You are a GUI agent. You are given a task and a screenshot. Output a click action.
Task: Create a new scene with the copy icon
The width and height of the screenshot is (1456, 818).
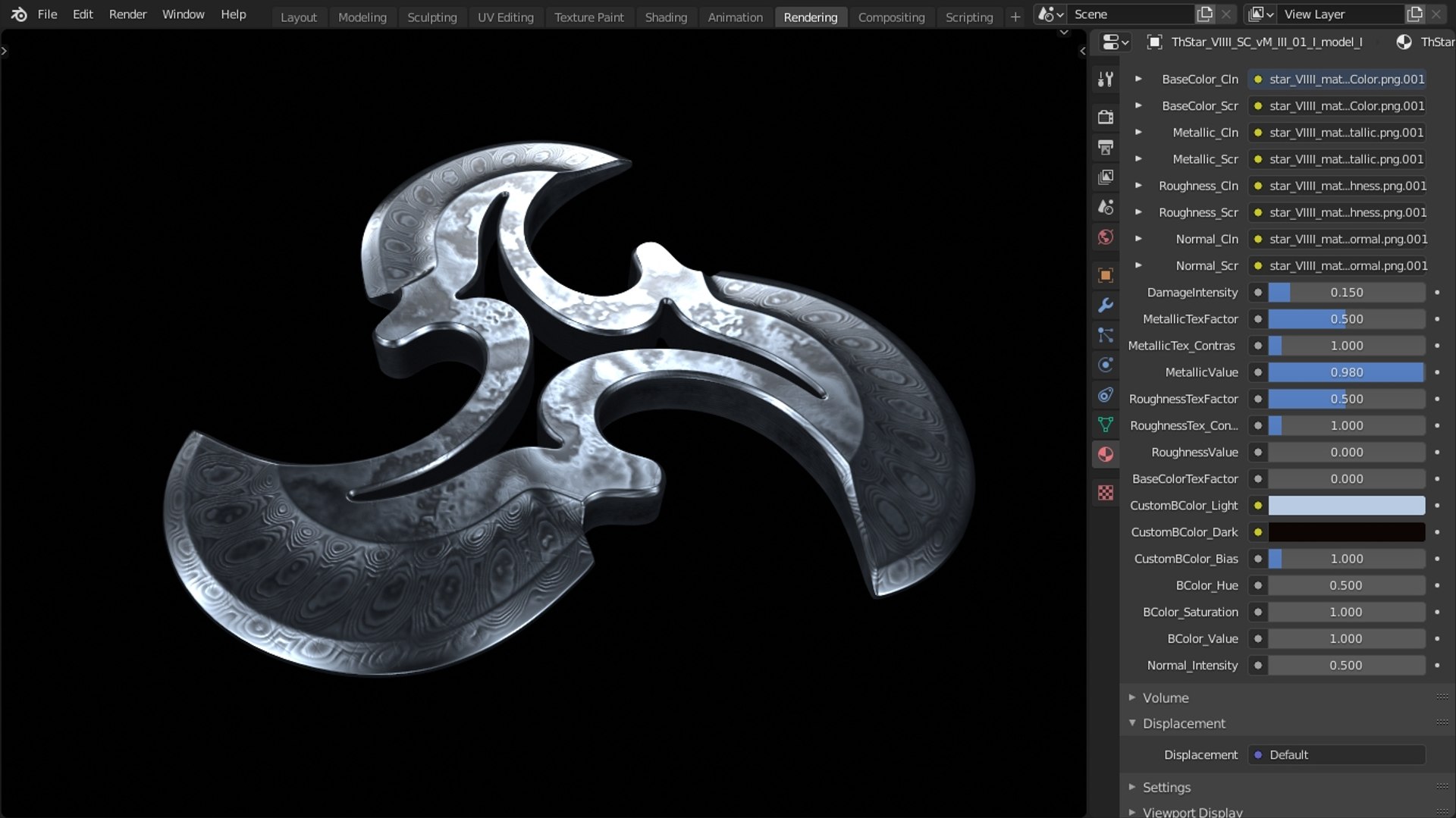tap(1205, 14)
